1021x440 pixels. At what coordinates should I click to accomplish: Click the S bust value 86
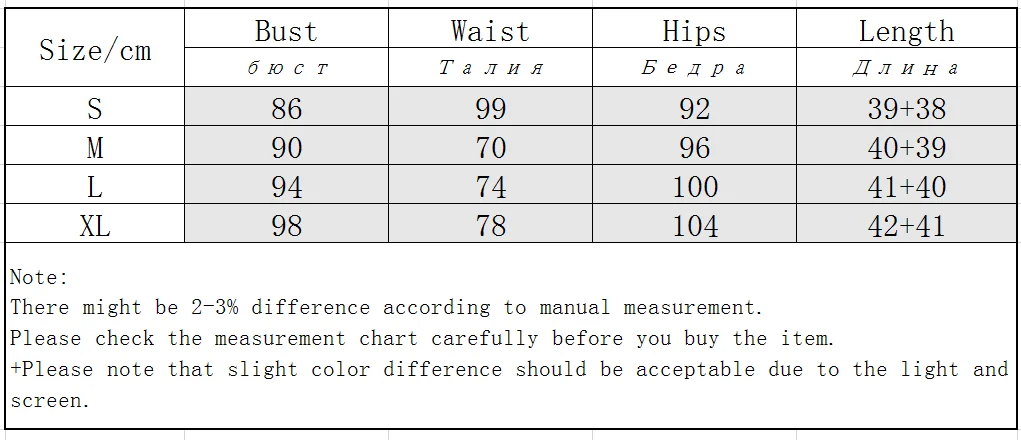(x=287, y=107)
